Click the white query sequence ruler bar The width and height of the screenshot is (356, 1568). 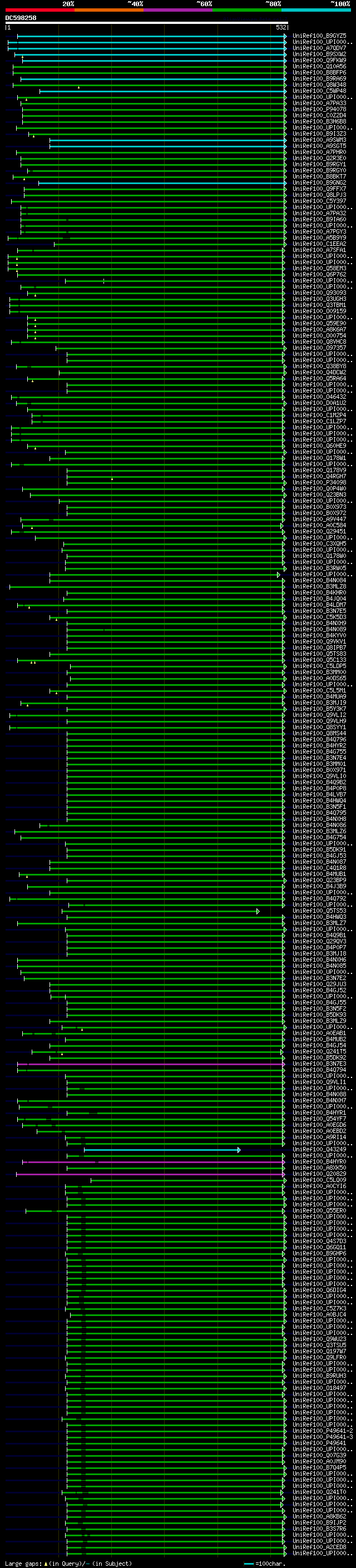147,22
